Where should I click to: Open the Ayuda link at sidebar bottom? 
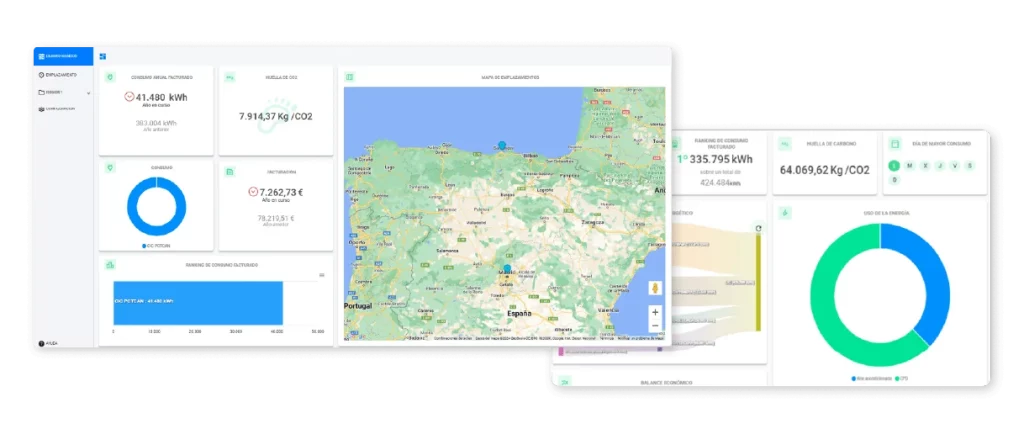pyautogui.click(x=48, y=343)
